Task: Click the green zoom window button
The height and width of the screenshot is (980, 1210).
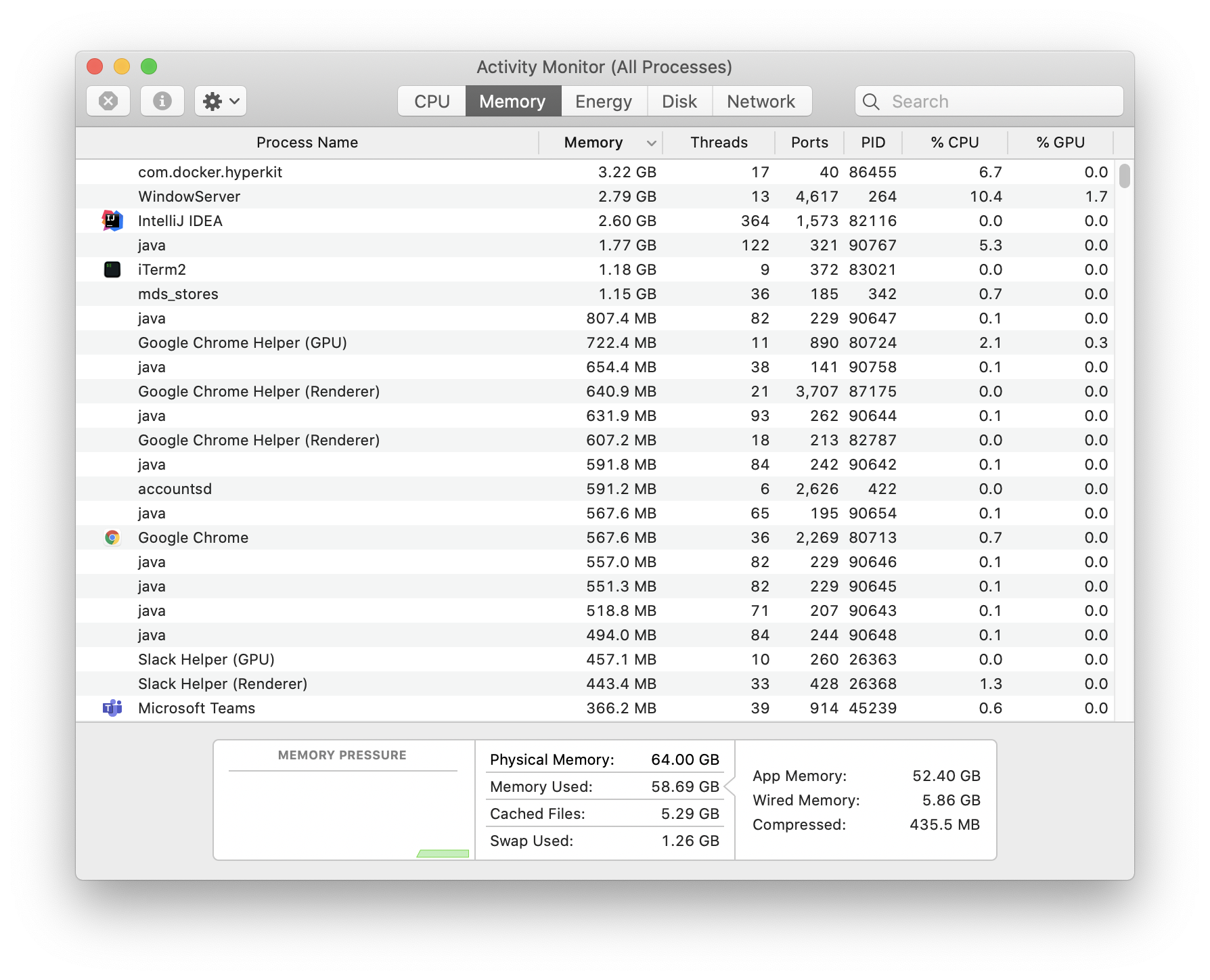Action: point(149,66)
